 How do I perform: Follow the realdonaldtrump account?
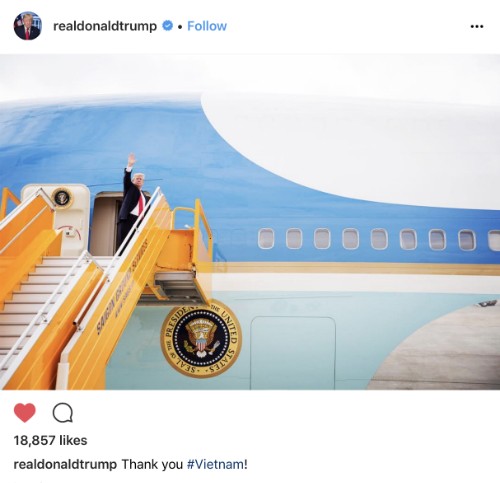(x=207, y=26)
